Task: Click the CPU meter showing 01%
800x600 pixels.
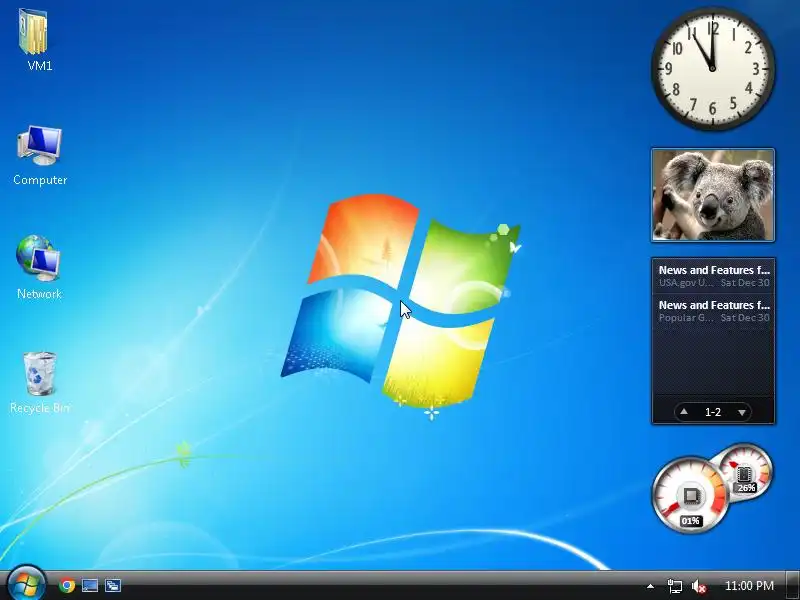Action: (690, 495)
